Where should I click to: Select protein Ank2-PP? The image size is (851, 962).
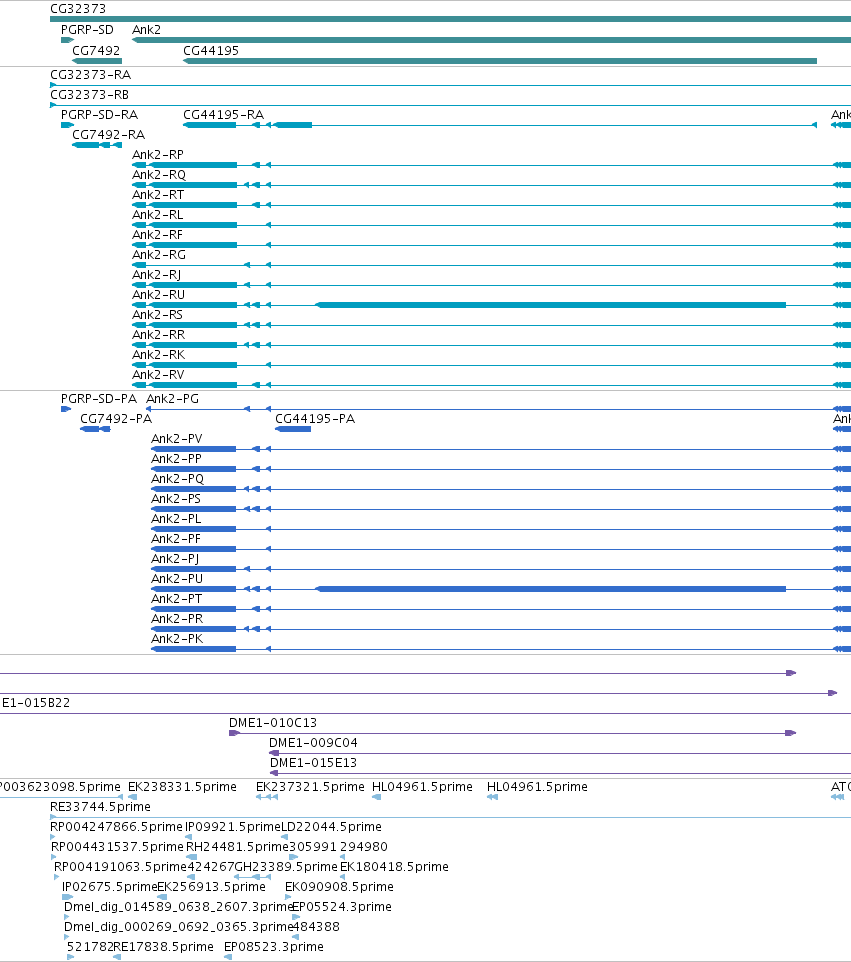[x=176, y=459]
